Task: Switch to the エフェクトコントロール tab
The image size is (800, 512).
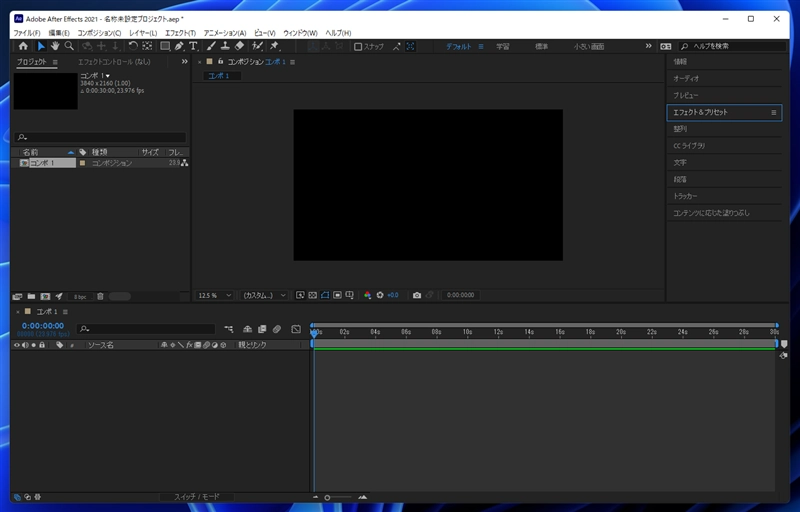Action: [x=114, y=62]
